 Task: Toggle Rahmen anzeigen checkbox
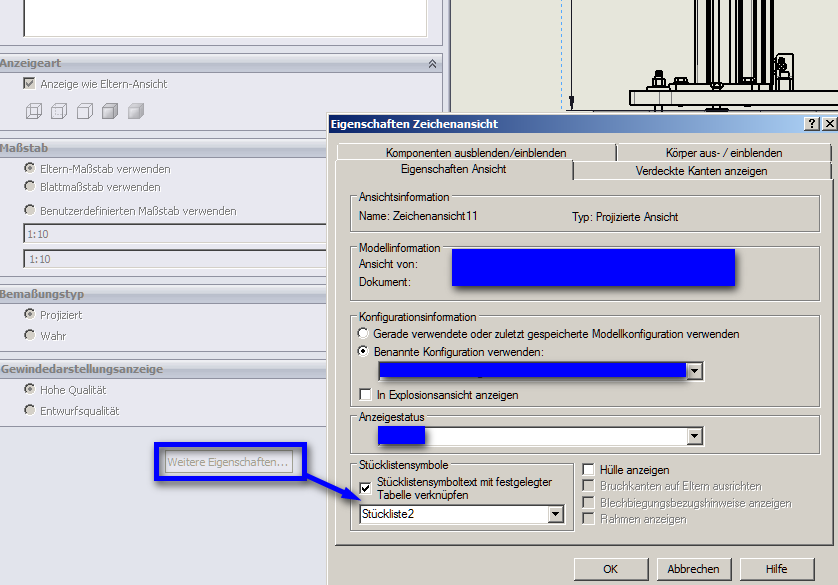[588, 519]
